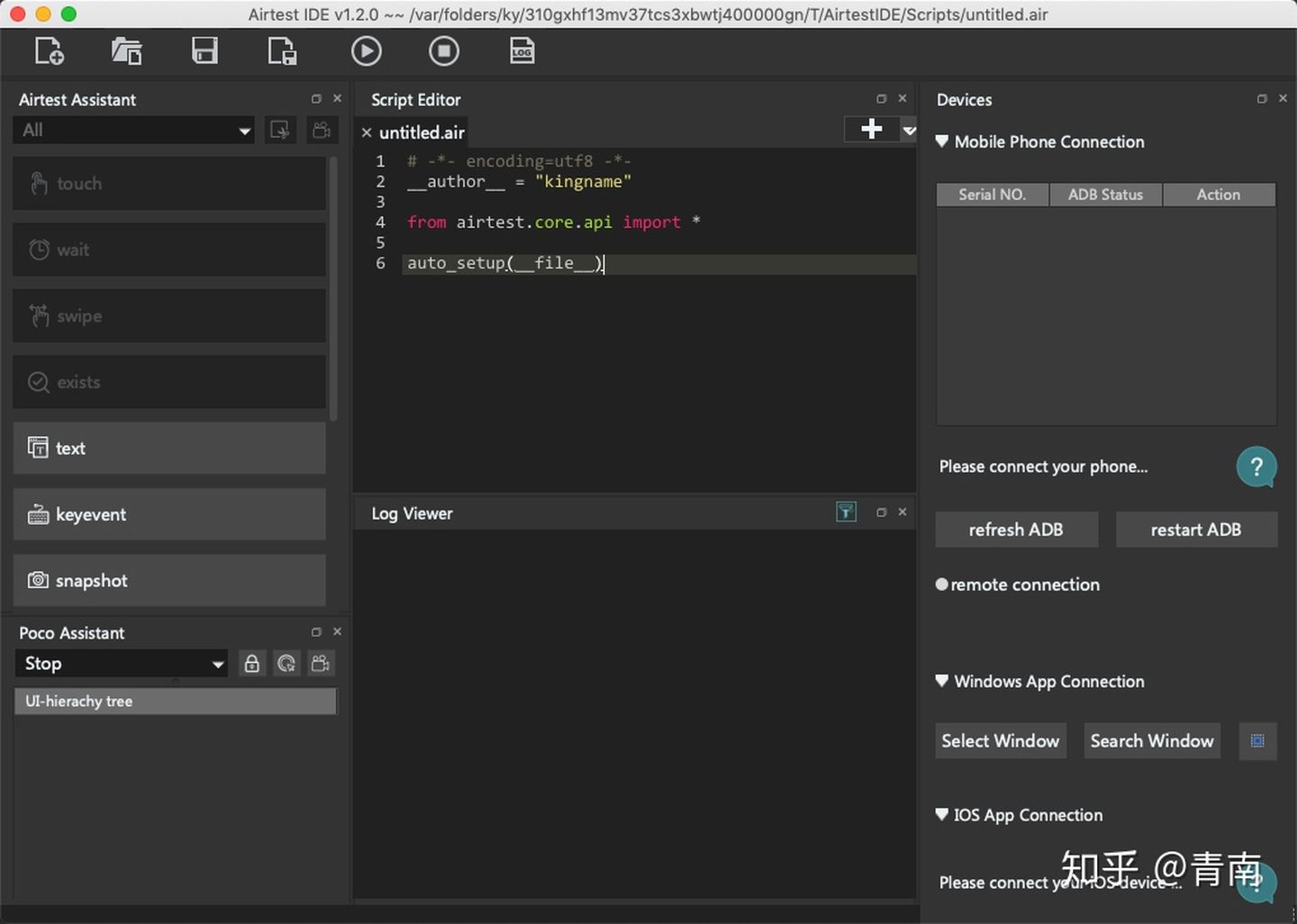The height and width of the screenshot is (924, 1297).
Task: Click the Select Window button
Action: pos(1001,741)
